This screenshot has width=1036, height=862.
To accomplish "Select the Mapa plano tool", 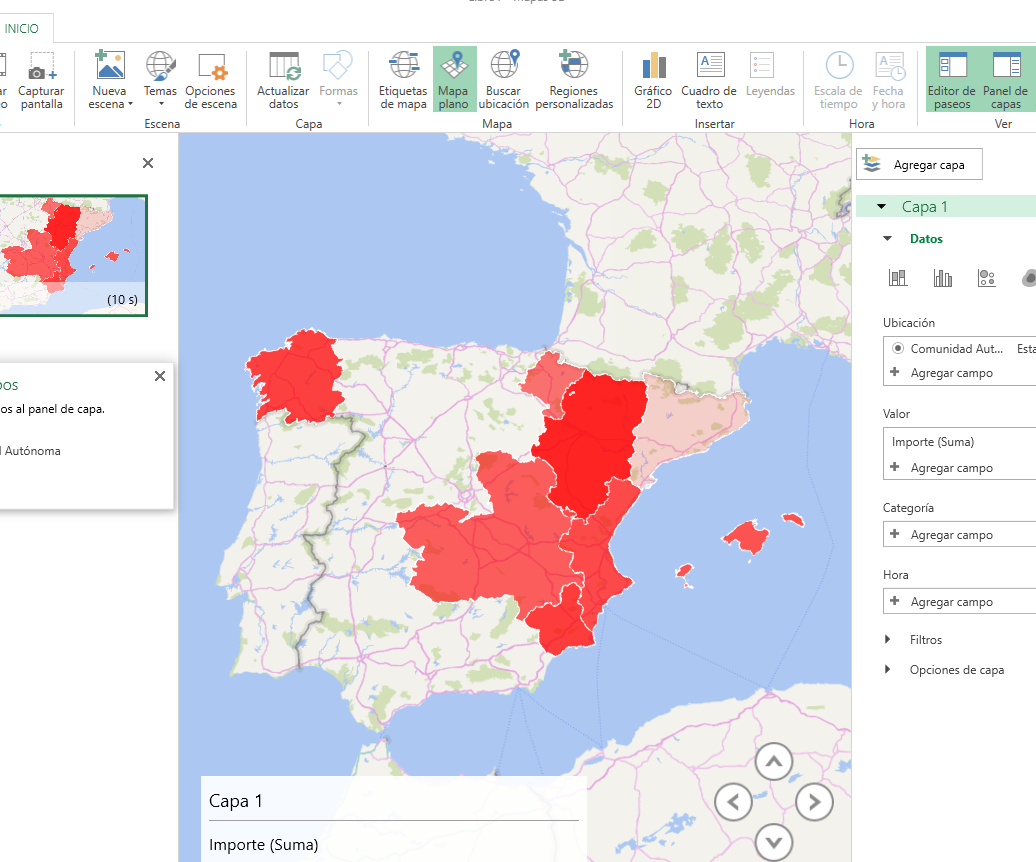I will tap(454, 78).
